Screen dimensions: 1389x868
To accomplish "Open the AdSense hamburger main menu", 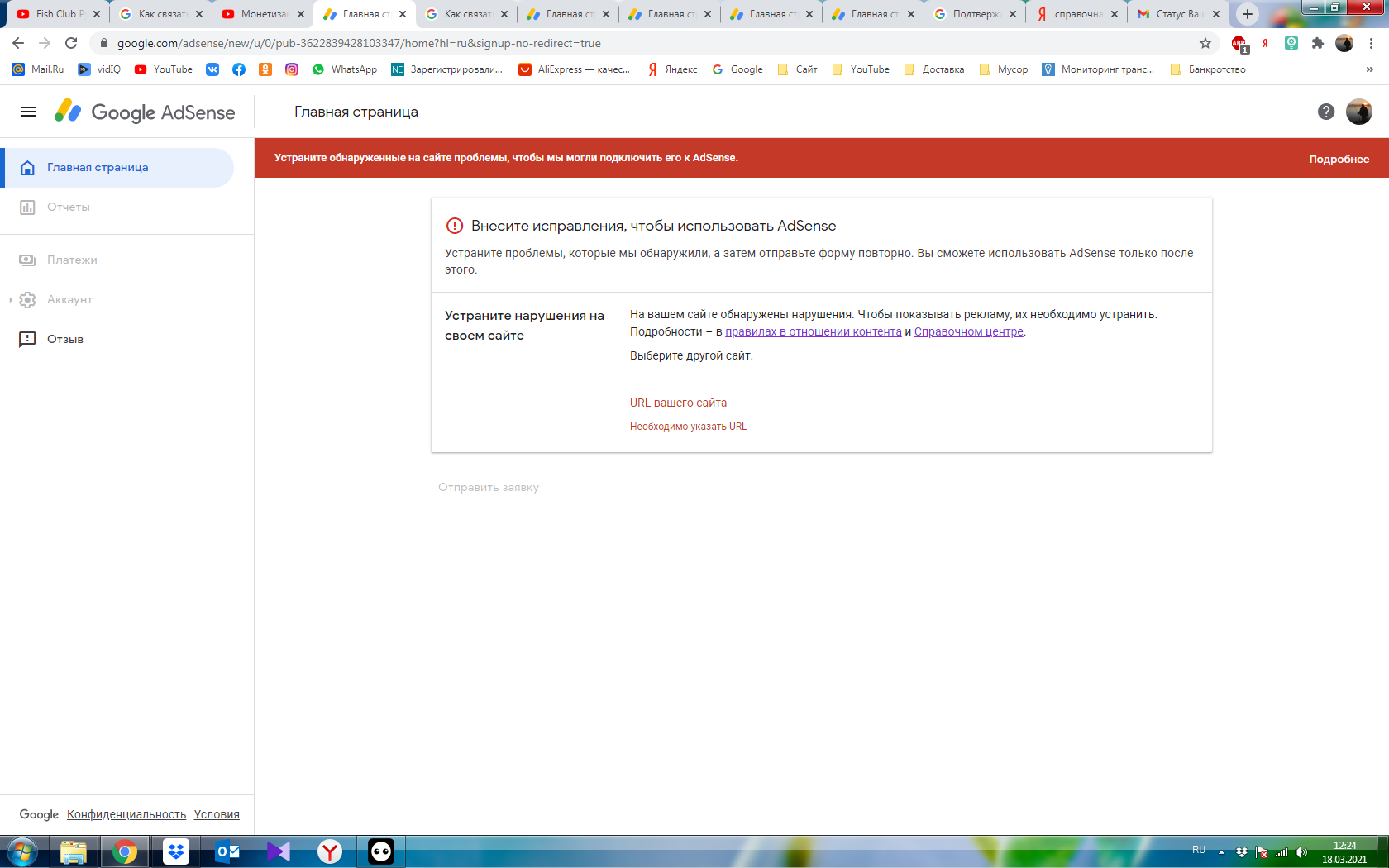I will [x=28, y=112].
